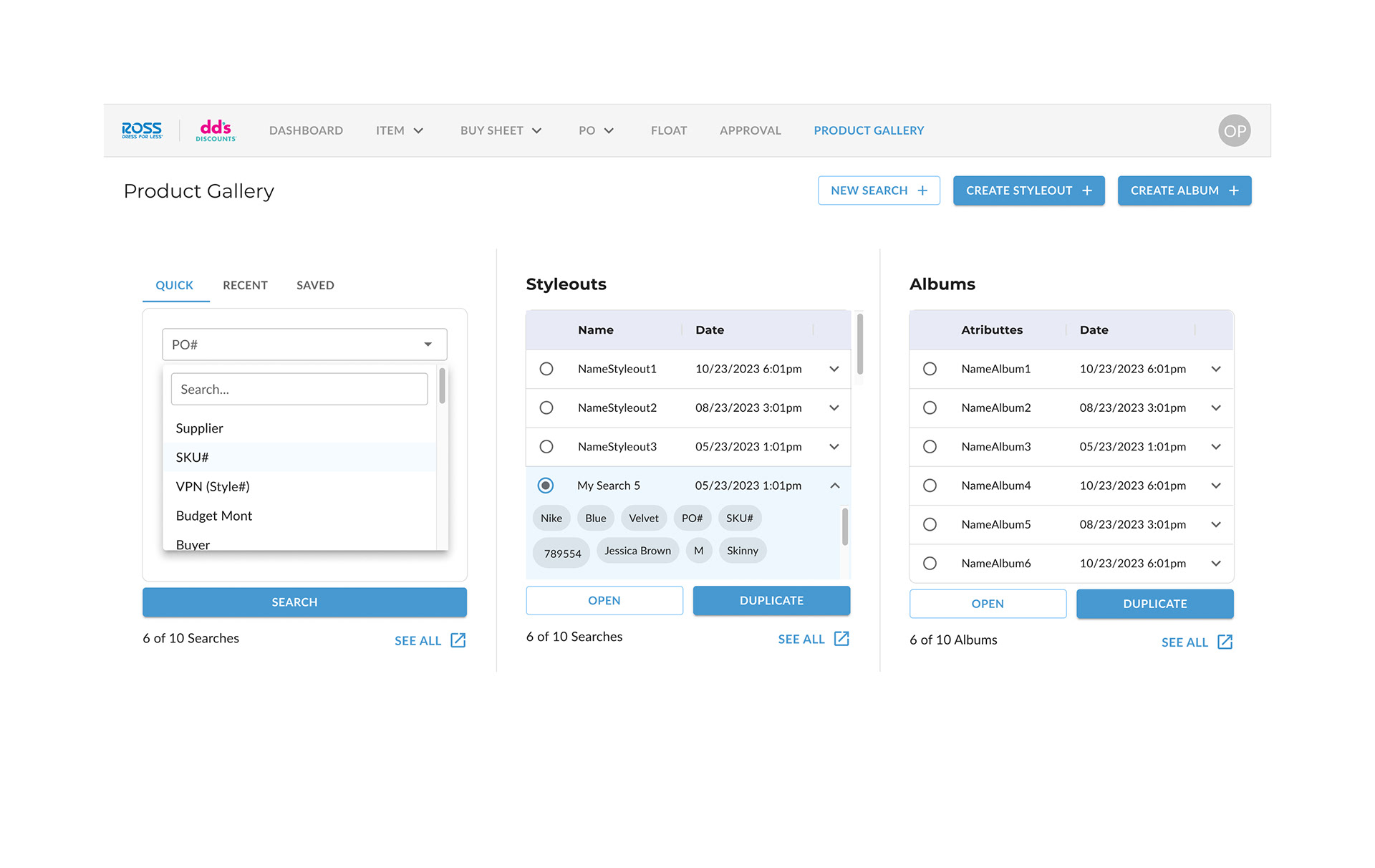
Task: Click the Styleouts table scrollbar
Action: tap(859, 344)
